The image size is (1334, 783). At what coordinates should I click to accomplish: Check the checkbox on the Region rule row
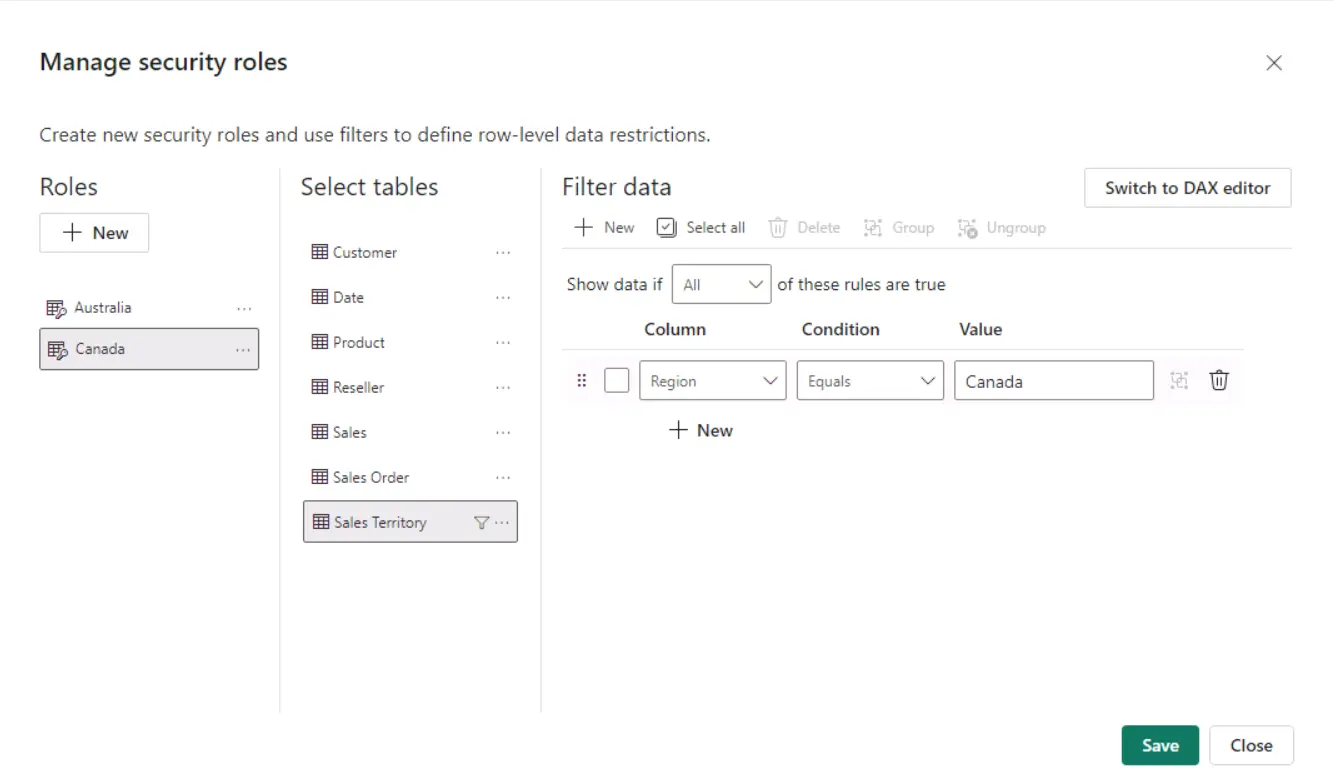tap(616, 380)
